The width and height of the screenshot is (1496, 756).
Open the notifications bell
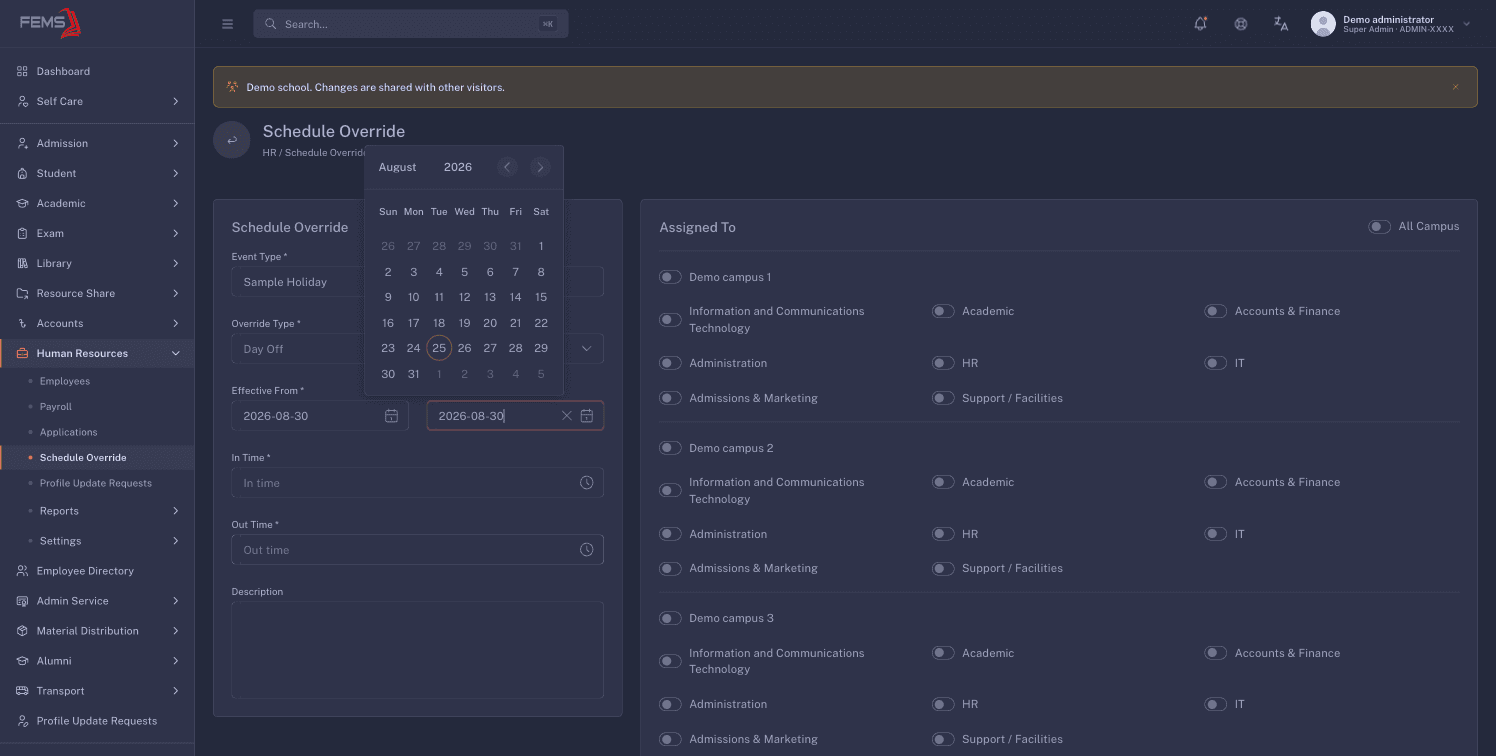click(1201, 24)
